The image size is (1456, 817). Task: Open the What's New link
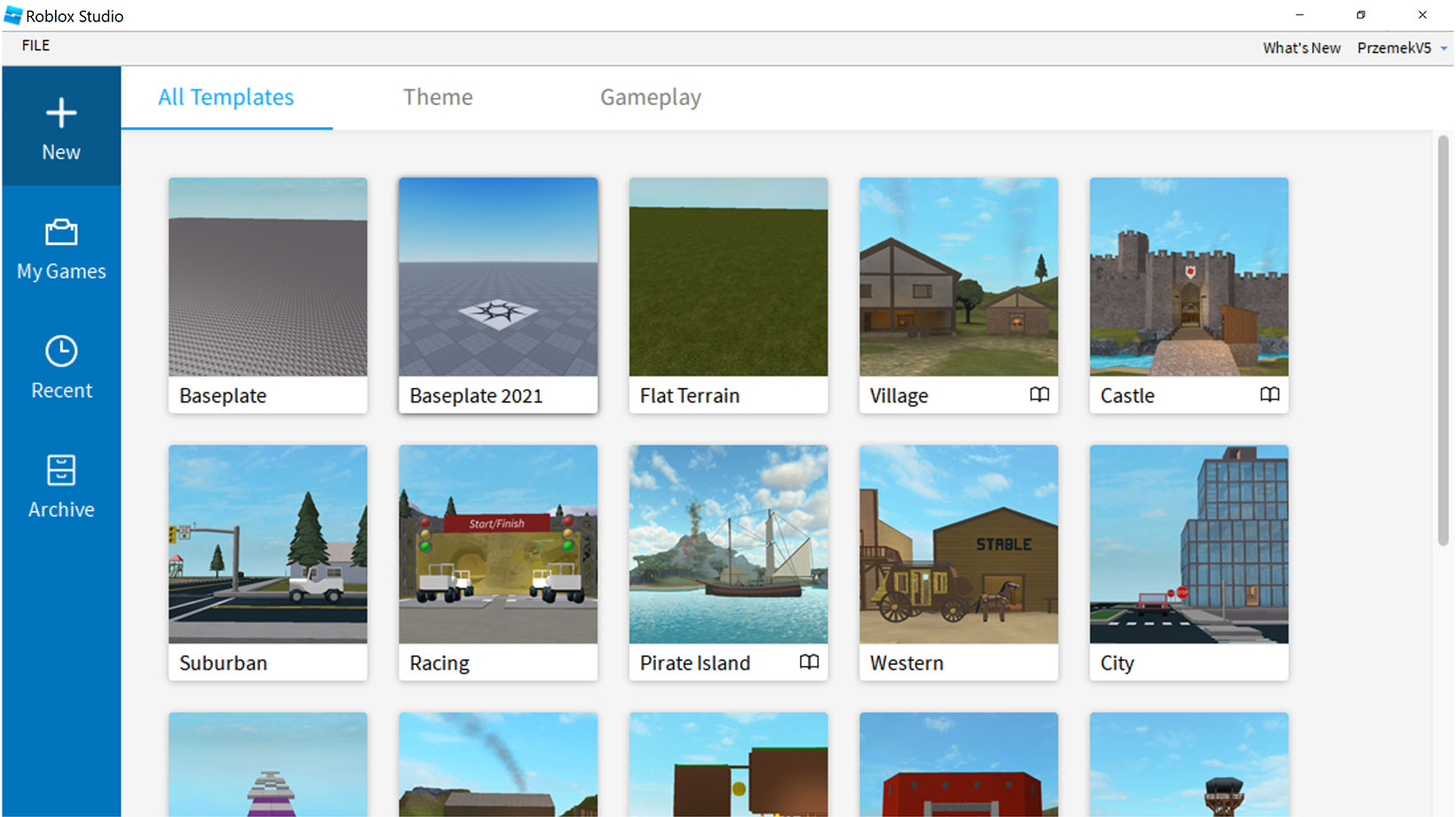(x=1302, y=48)
